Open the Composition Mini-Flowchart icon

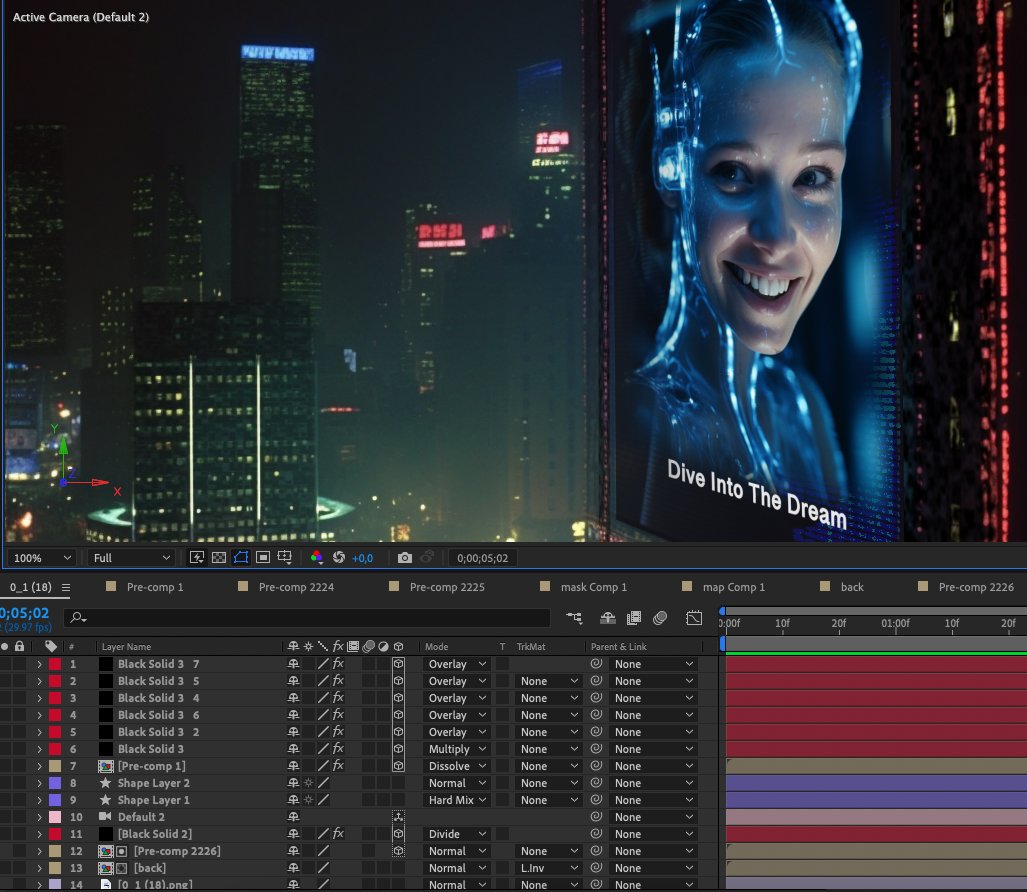coord(574,618)
